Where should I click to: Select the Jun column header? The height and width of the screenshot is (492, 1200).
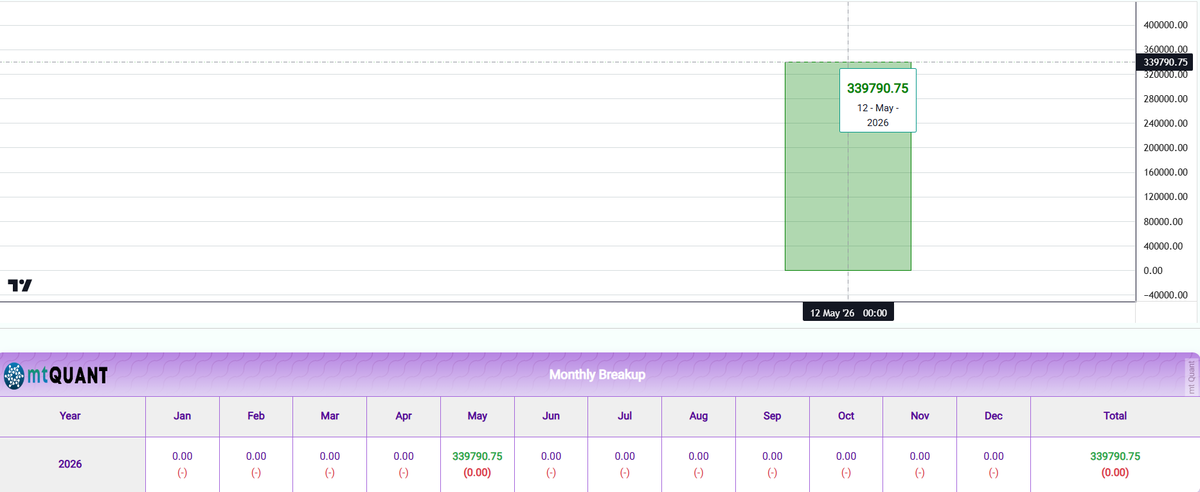point(551,416)
